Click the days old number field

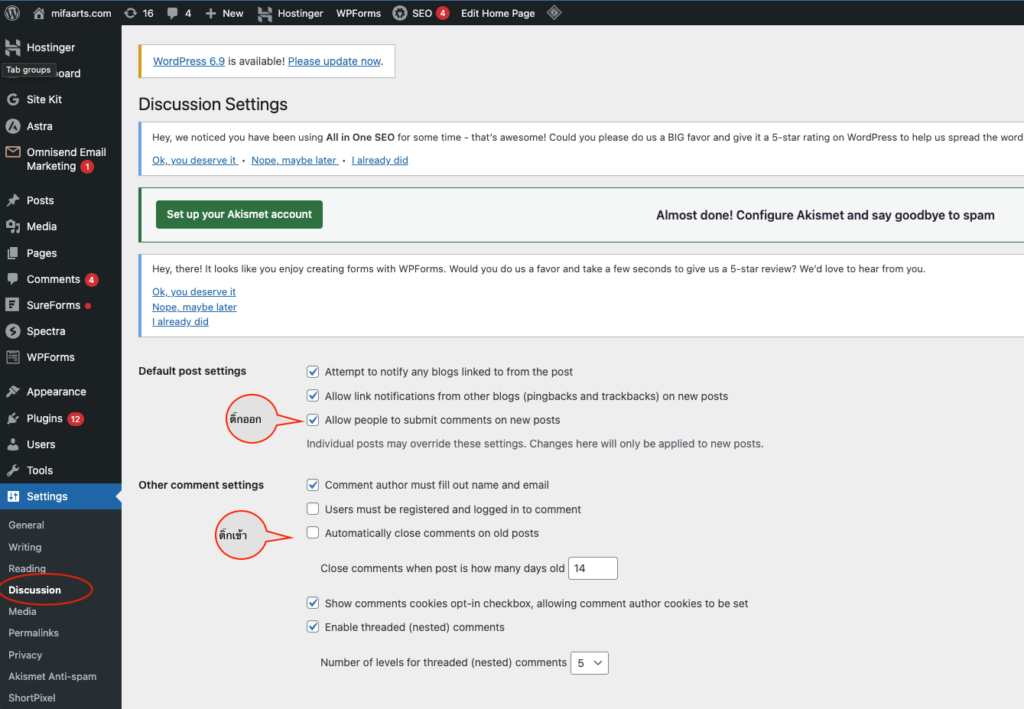[592, 568]
